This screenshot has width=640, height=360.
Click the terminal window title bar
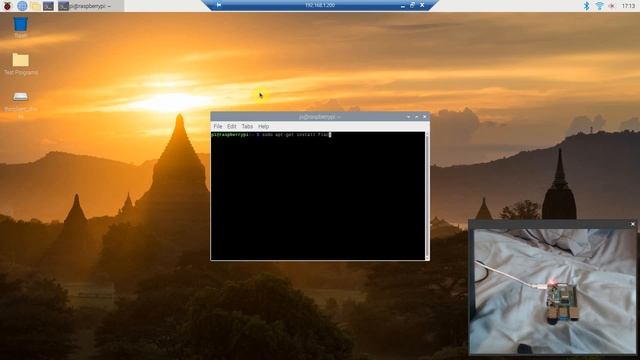(320, 117)
